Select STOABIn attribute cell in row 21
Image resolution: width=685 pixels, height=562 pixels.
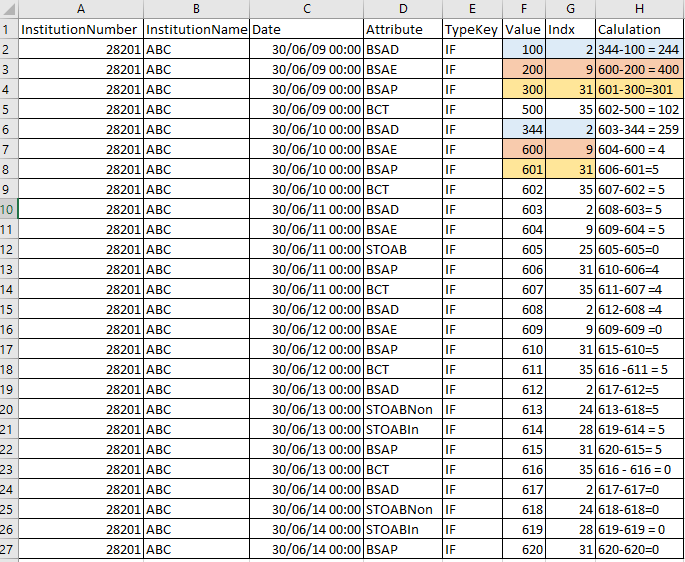click(403, 429)
